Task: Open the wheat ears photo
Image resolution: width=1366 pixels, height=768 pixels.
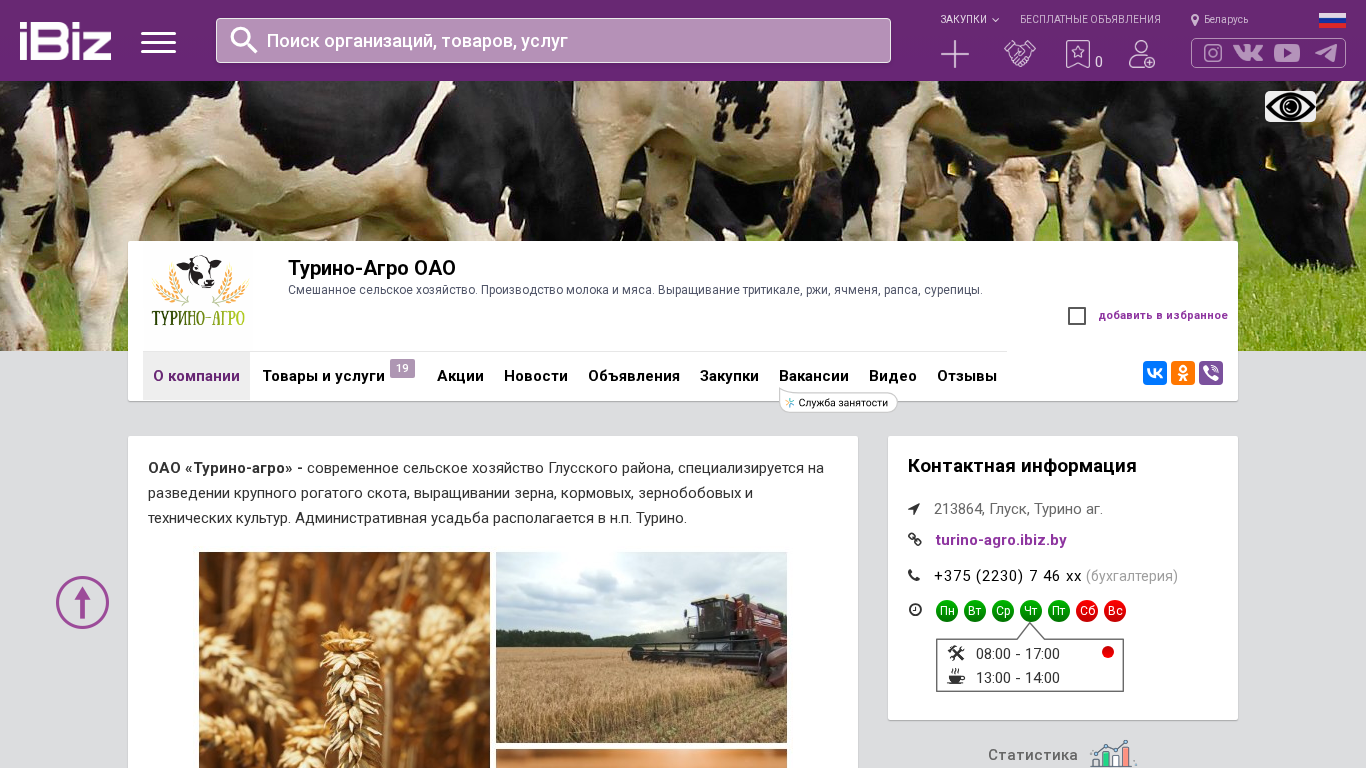Action: coord(344,660)
